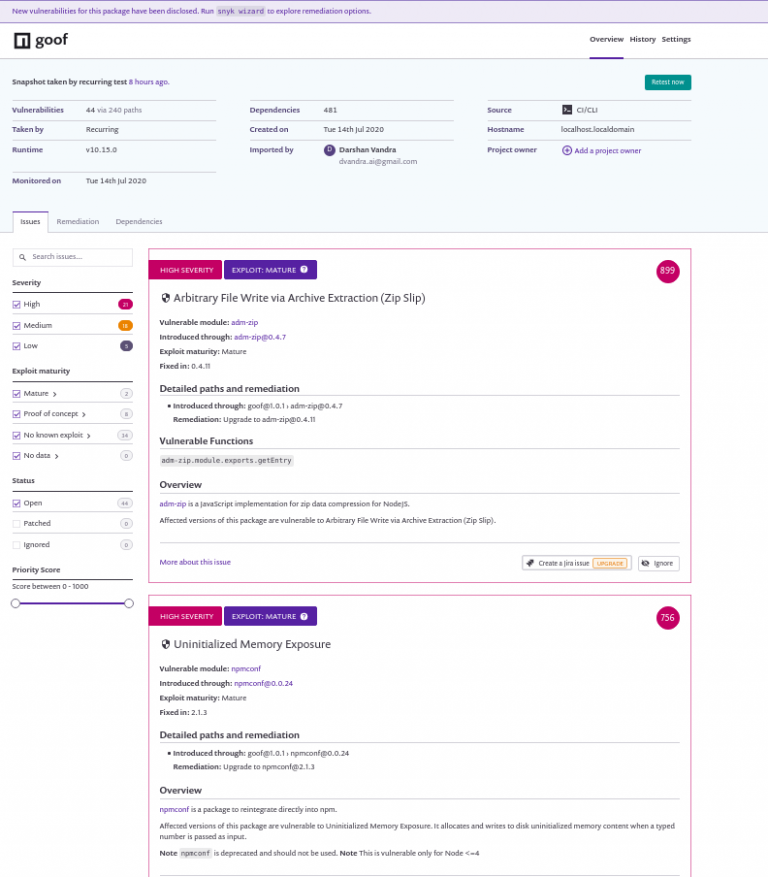Open the adm-zip vulnerable module link

coord(245,322)
